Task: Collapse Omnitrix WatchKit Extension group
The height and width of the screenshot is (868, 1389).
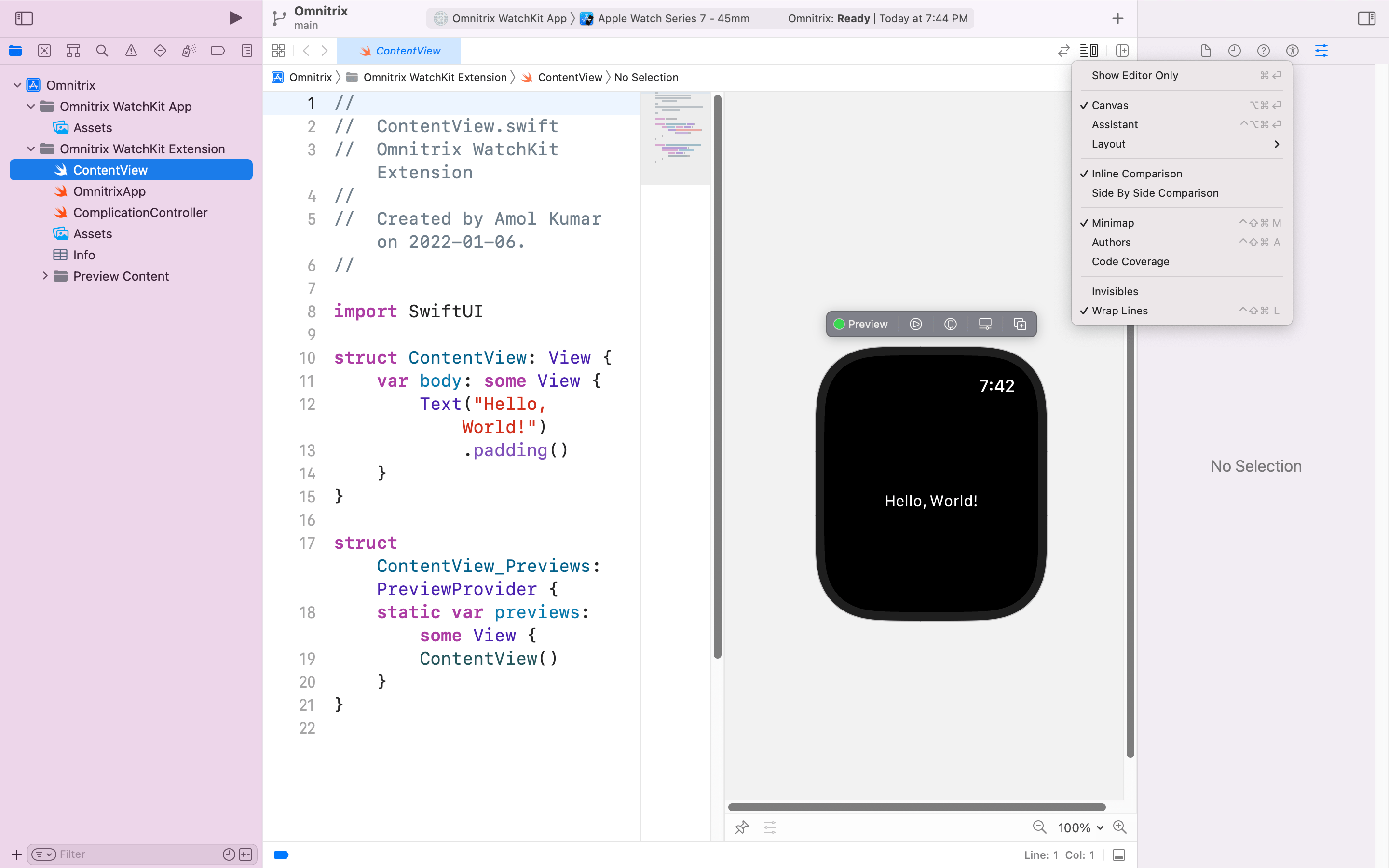Action: 31,149
